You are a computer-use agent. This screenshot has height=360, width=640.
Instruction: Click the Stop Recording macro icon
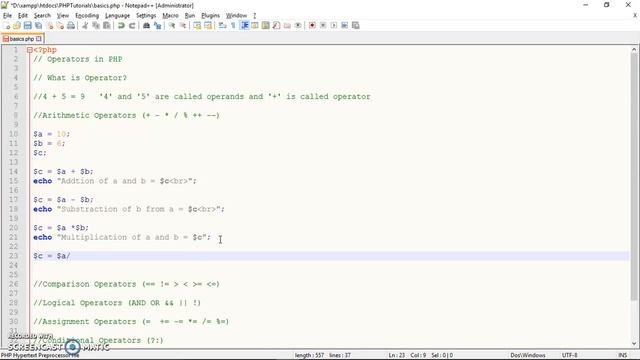pyautogui.click(x=323, y=25)
